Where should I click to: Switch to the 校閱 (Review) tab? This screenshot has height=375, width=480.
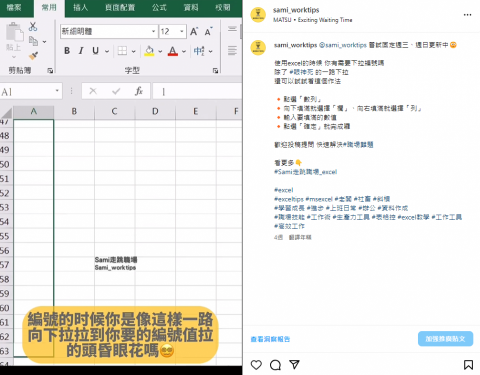pyautogui.click(x=223, y=7)
